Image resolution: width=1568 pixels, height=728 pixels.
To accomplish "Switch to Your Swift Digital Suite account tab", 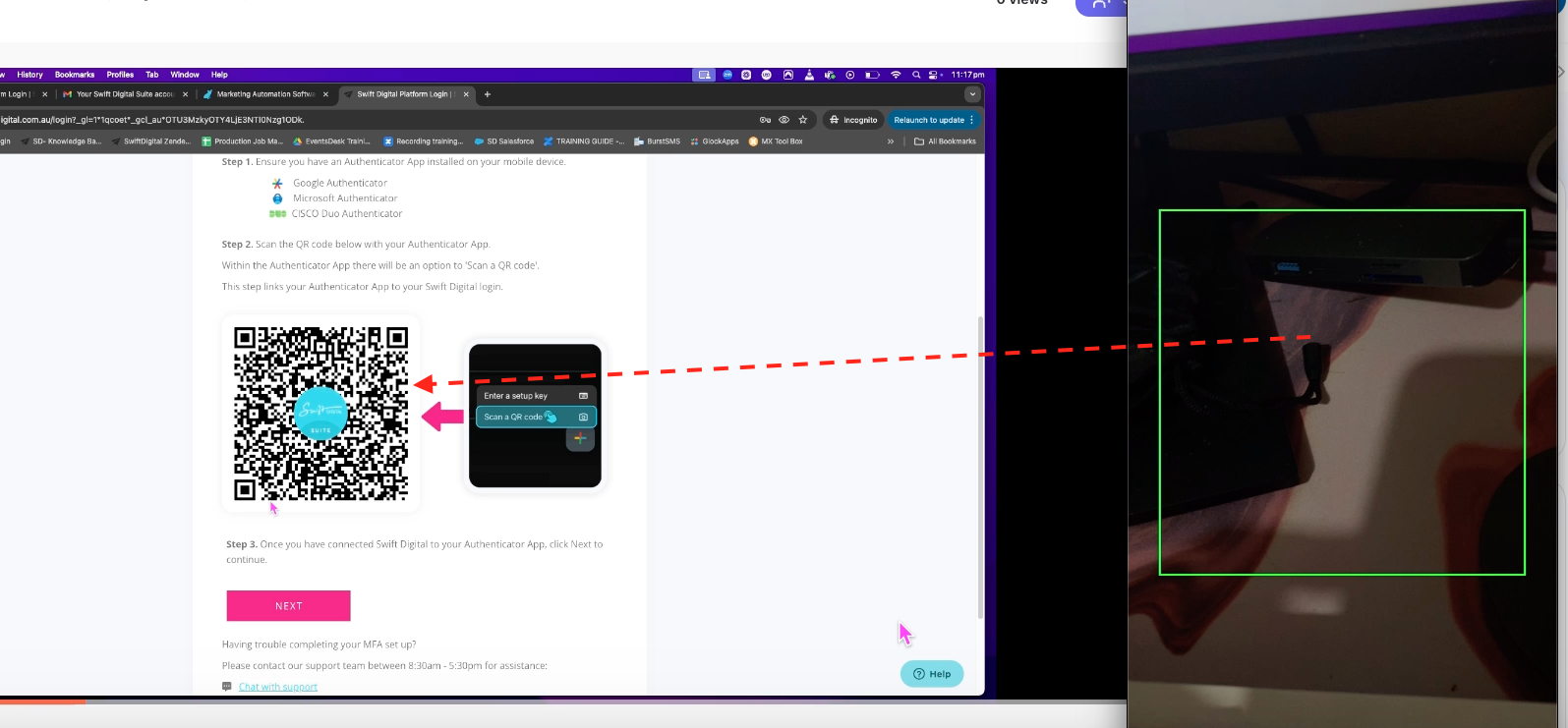I will (x=125, y=94).
